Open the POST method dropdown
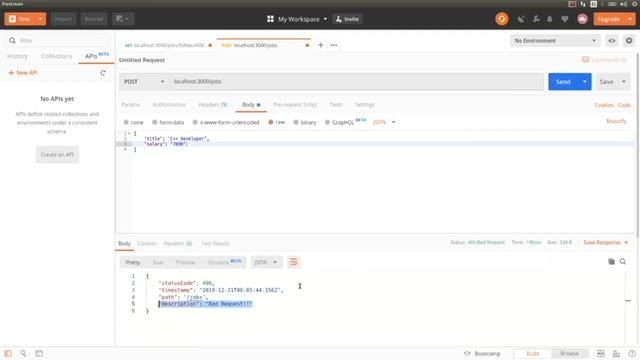 tap(144, 82)
